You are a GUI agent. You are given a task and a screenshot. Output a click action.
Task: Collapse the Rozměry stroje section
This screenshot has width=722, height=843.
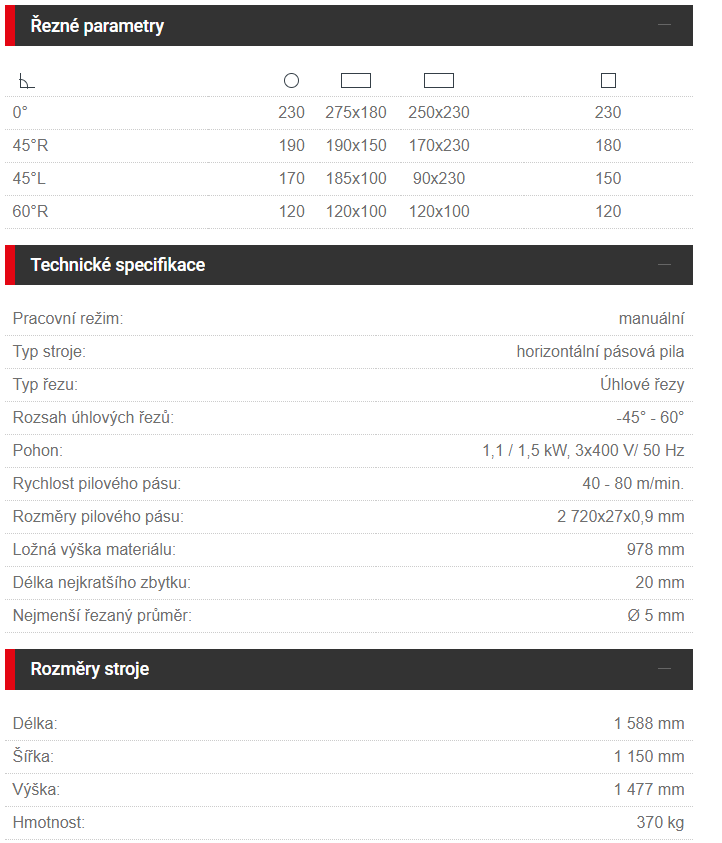[664, 669]
